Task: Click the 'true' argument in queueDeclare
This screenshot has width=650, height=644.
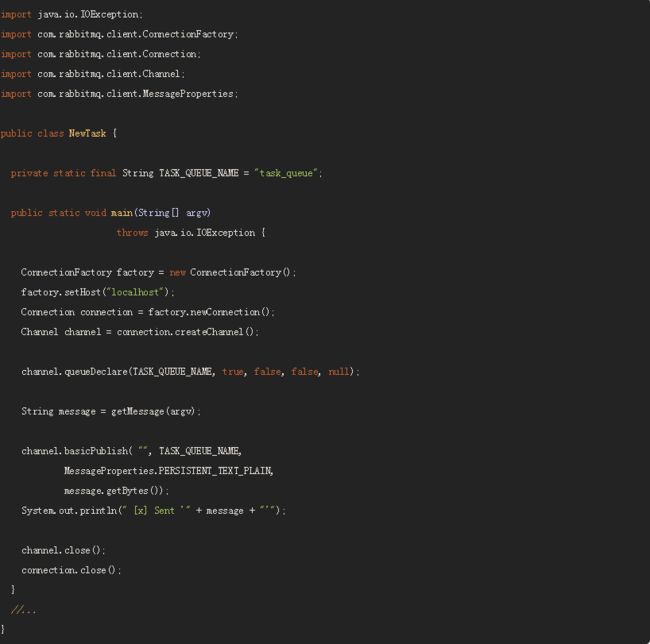Action: tap(233, 372)
